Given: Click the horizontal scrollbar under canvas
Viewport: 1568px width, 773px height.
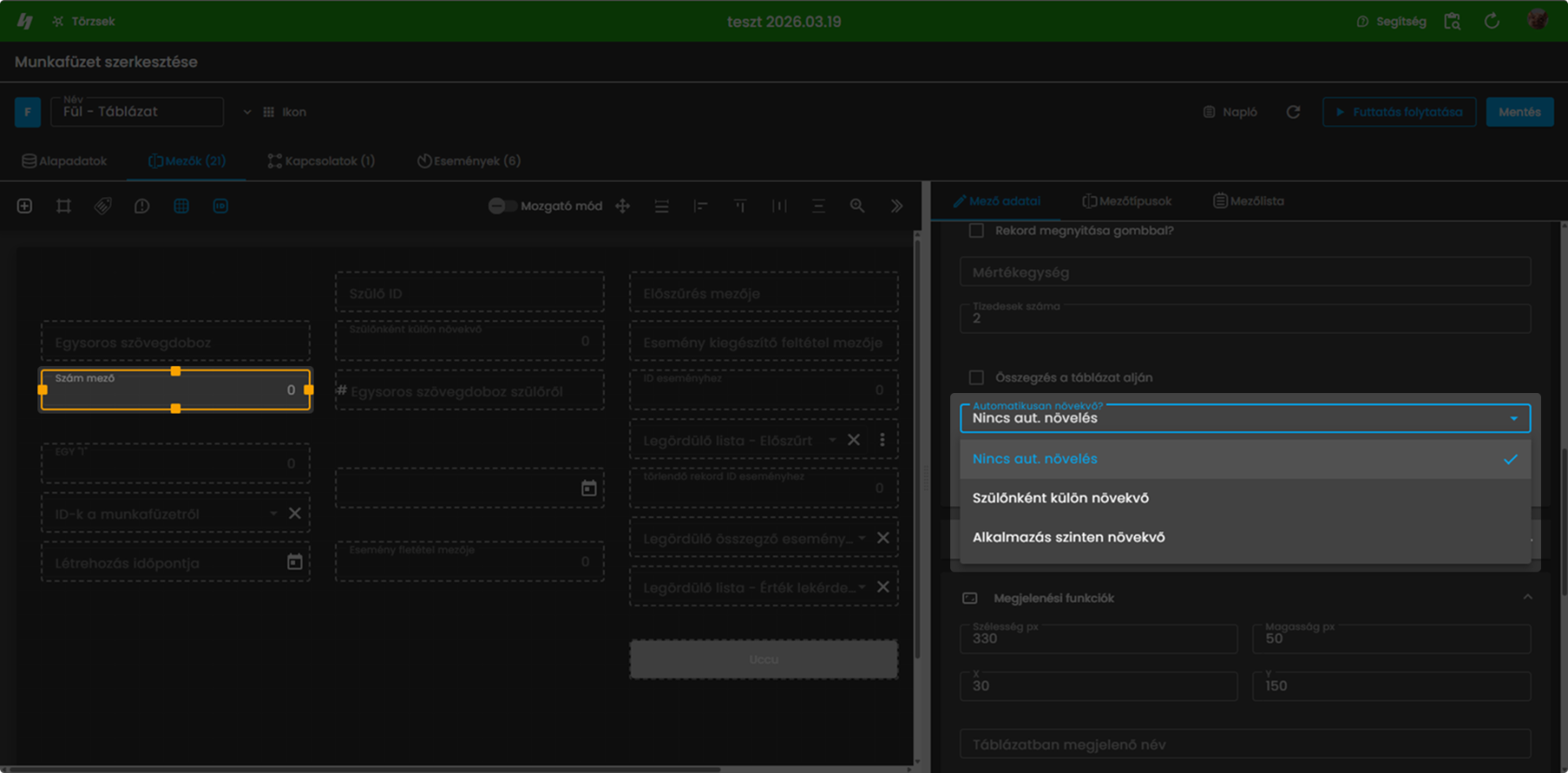Looking at the screenshot, I should [364, 768].
